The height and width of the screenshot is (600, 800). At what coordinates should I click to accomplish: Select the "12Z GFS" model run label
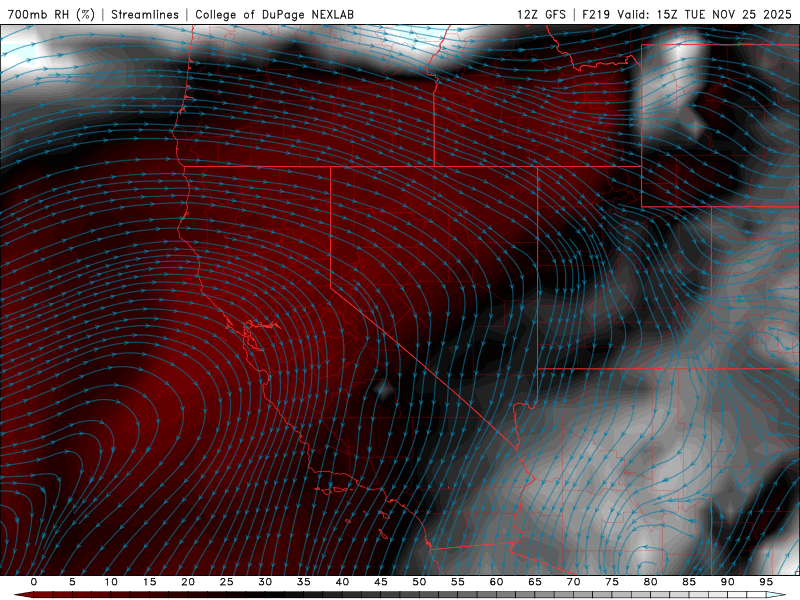541,14
